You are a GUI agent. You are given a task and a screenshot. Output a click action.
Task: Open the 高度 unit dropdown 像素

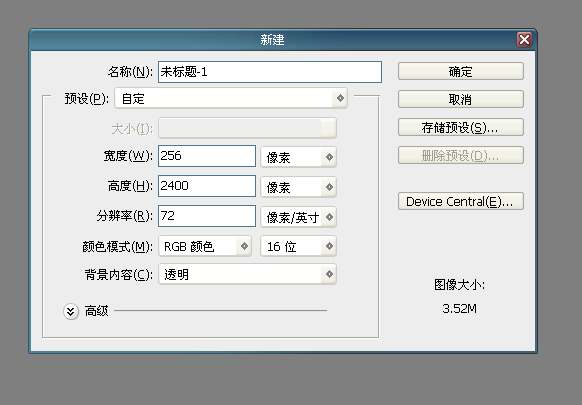pyautogui.click(x=298, y=187)
